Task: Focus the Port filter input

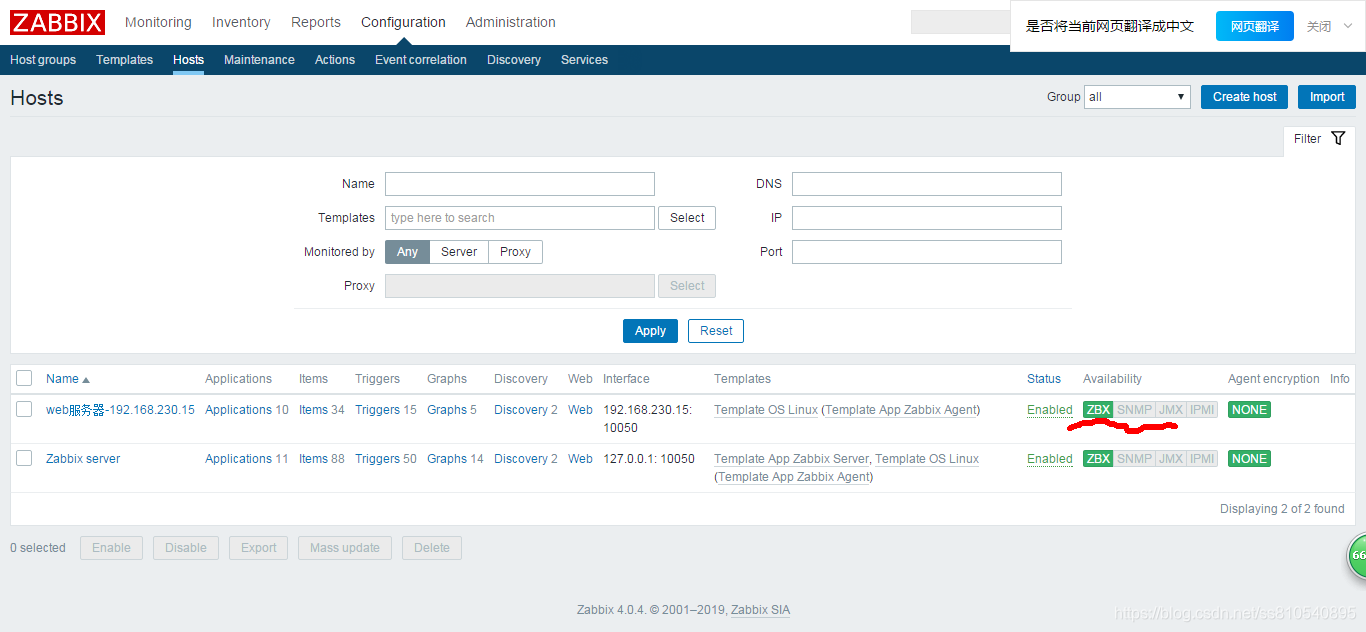Action: (927, 252)
